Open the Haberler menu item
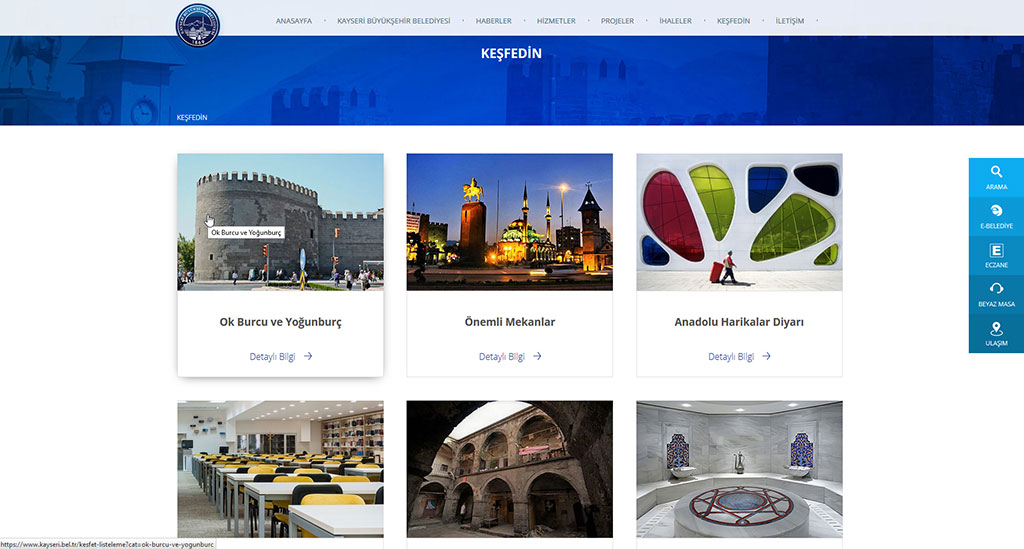 click(493, 21)
